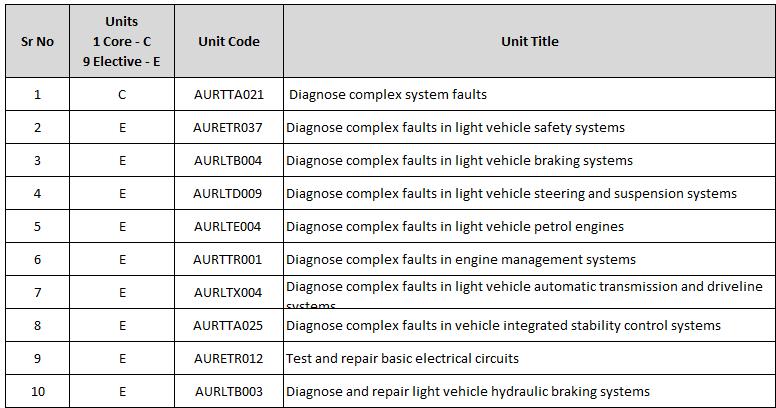The width and height of the screenshot is (776, 408).
Task: Click the Units Core/Elective header cell
Action: [x=122, y=42]
